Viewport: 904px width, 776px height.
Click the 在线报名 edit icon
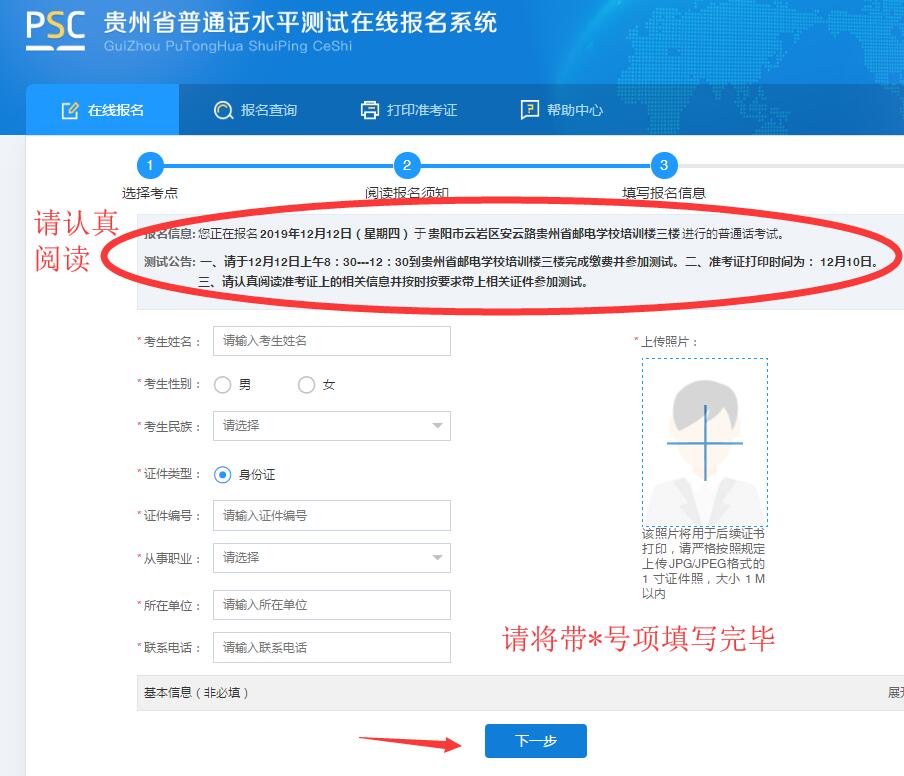pos(70,110)
